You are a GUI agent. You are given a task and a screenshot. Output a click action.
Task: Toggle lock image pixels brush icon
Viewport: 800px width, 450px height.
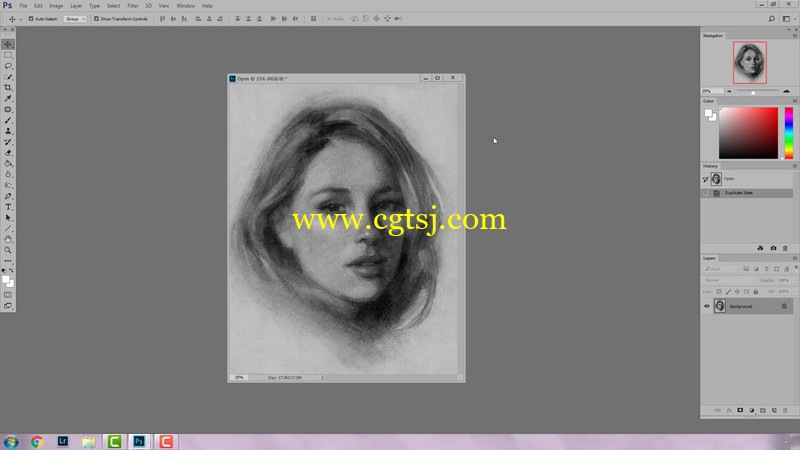[x=728, y=292]
